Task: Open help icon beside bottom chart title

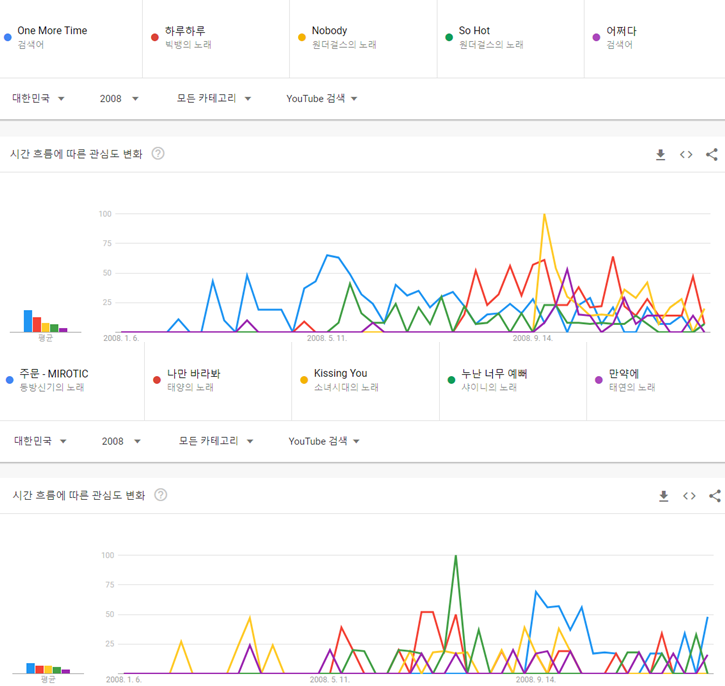Action: coord(160,495)
